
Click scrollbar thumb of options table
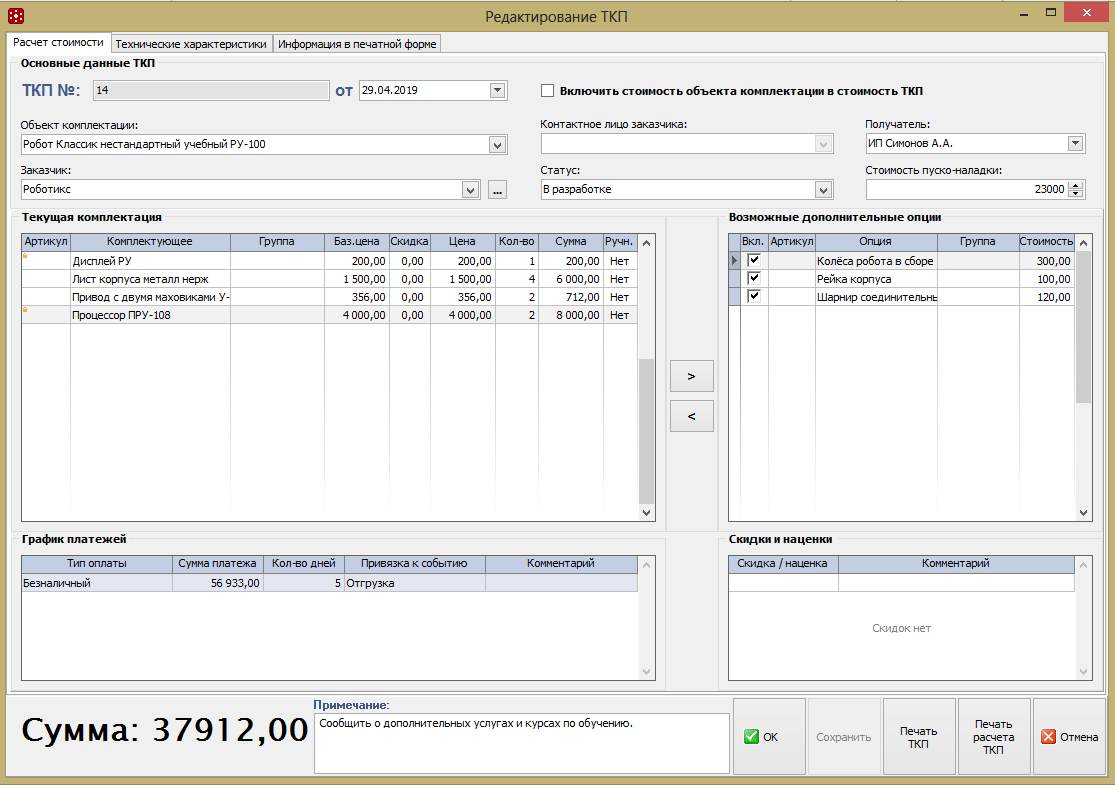pyautogui.click(x=1084, y=327)
